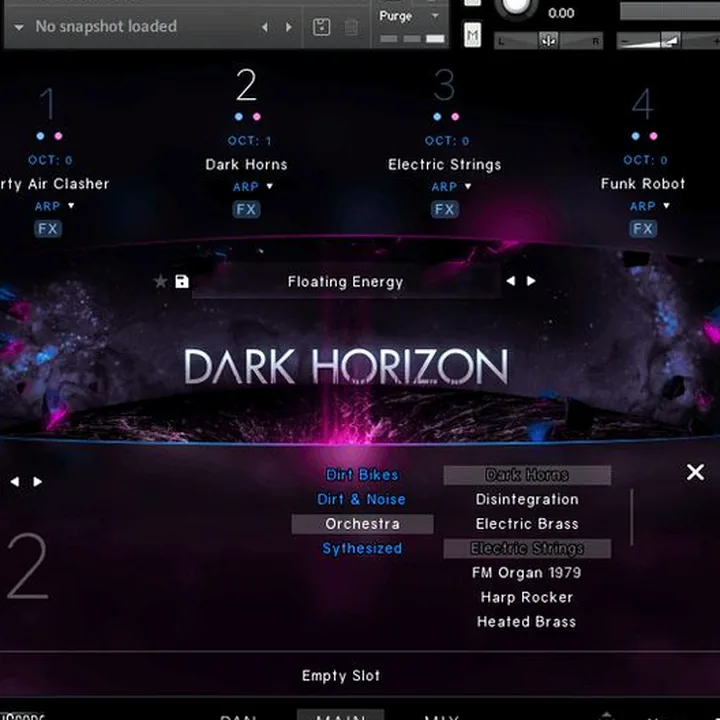720x720 pixels.
Task: Load next preset after Floating Energy
Action: click(531, 281)
